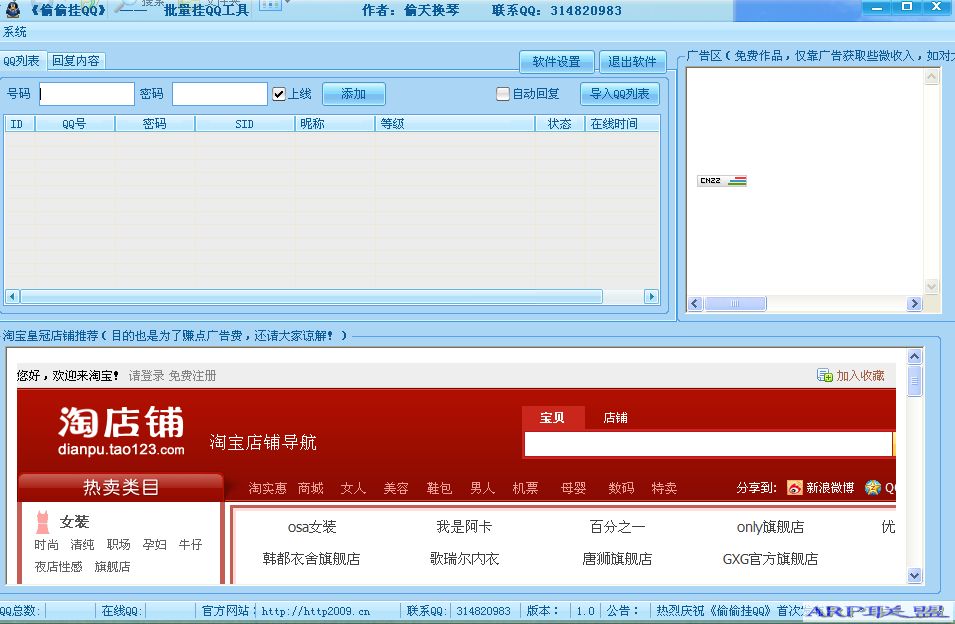This screenshot has height=624, width=955.
Task: Open the 鞋包 nav link
Action: [439, 488]
